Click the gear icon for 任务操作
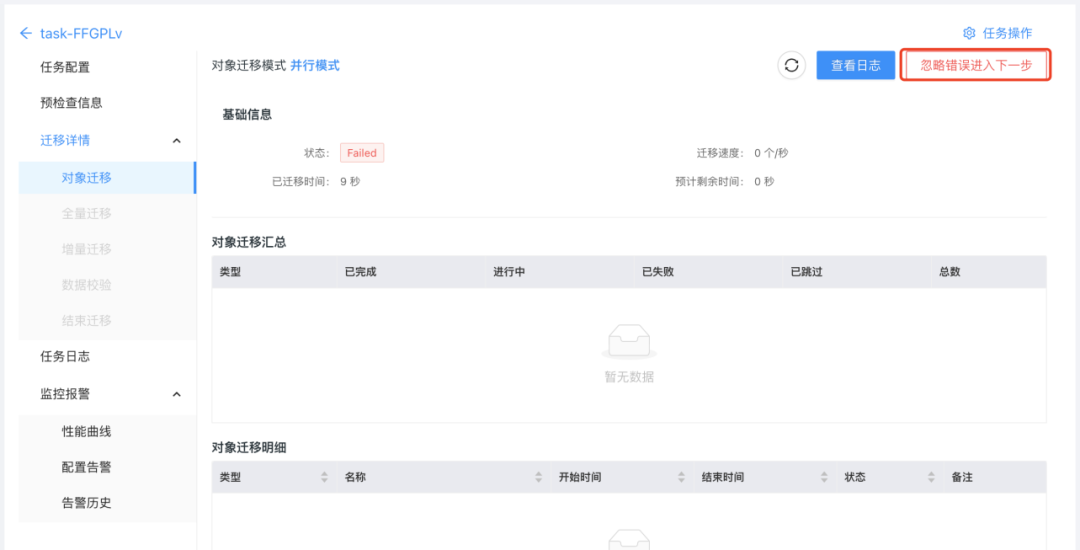This screenshot has height=550, width=1080. click(x=969, y=33)
